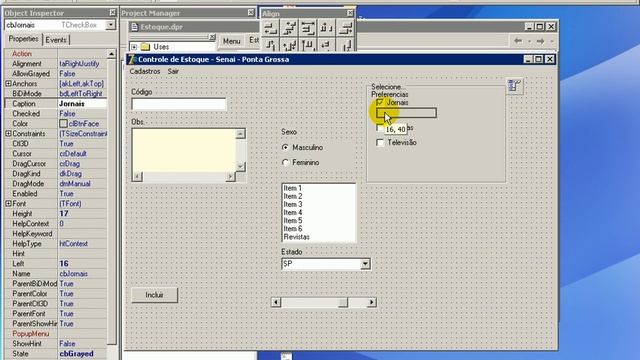640x360 pixels.
Task: Click the clBtnFace Color property swatch
Action: pyautogui.click(x=63, y=123)
